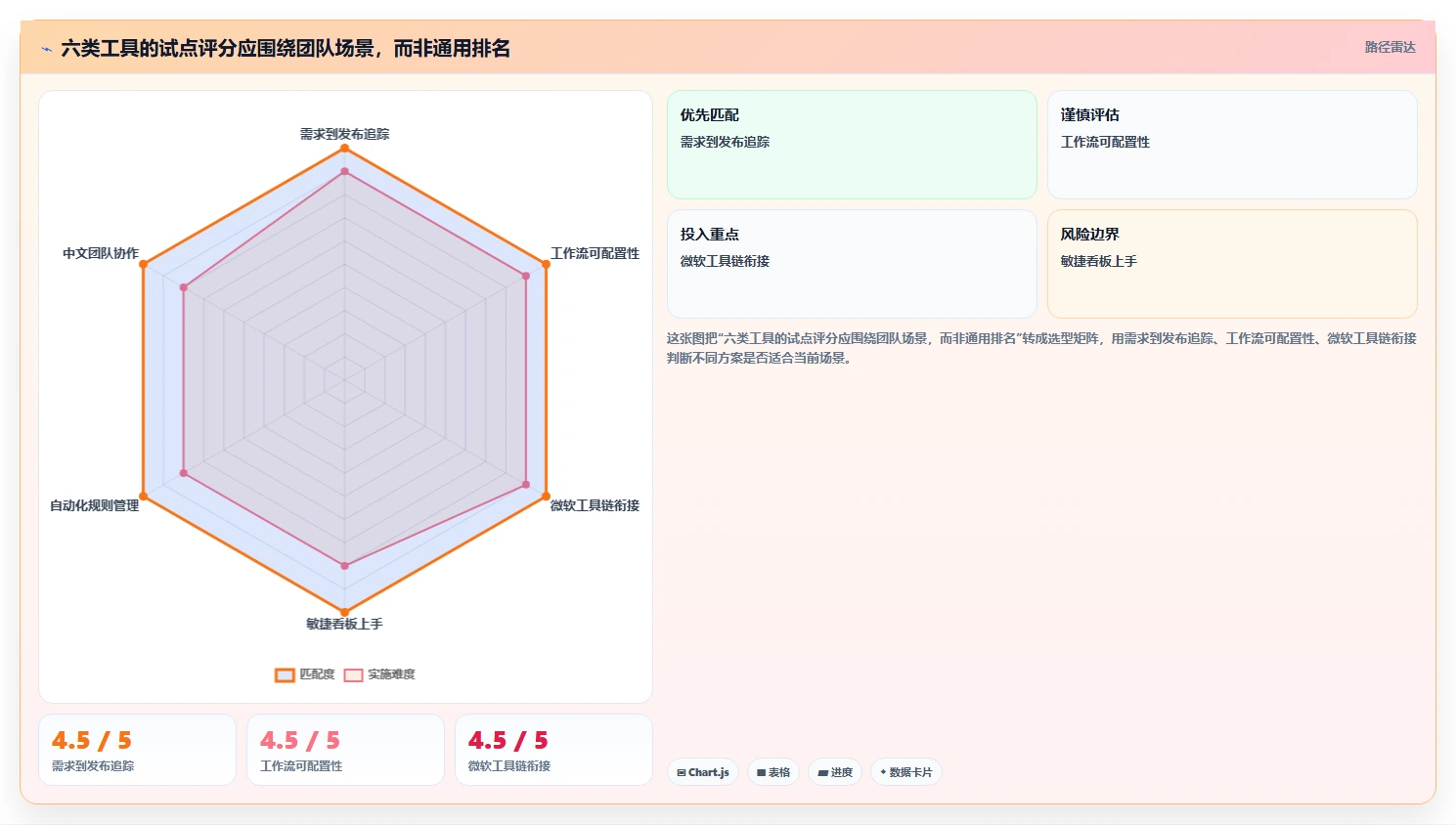Click the 自动化规则管理 radar axis label
Viewport: 1456px width, 825px height.
tap(95, 505)
